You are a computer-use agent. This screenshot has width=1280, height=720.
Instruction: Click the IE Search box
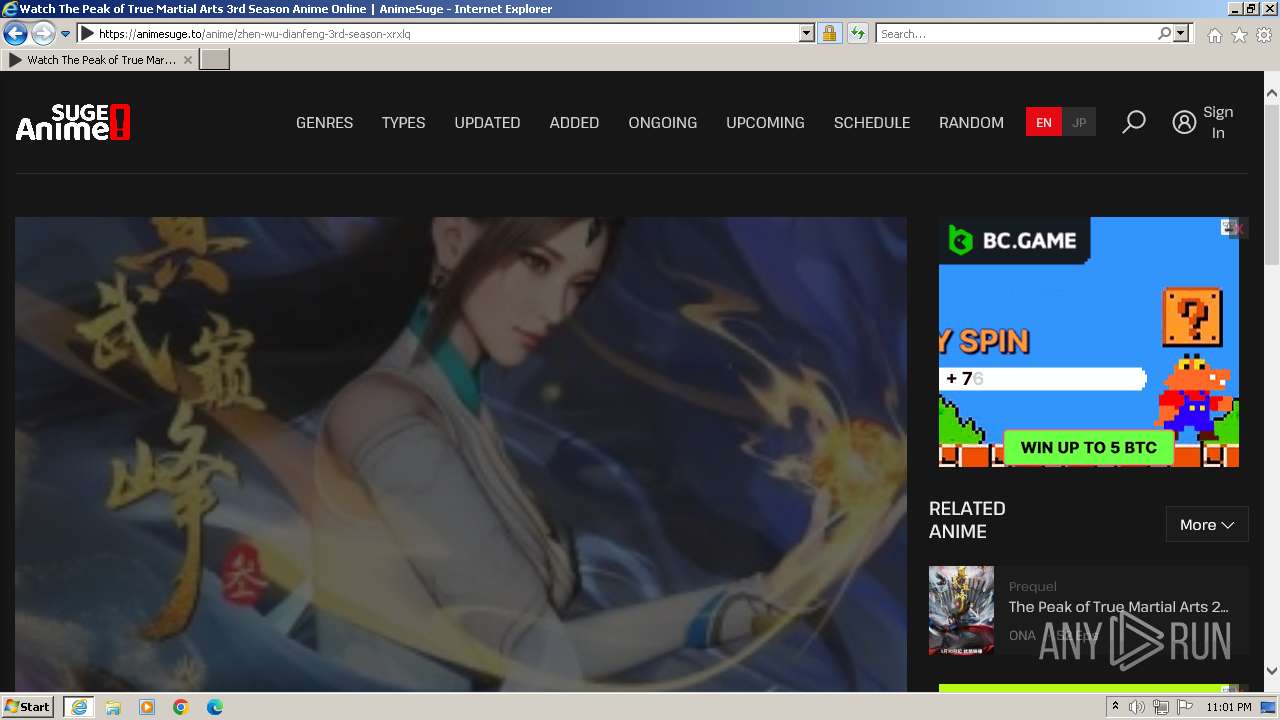pos(1016,34)
